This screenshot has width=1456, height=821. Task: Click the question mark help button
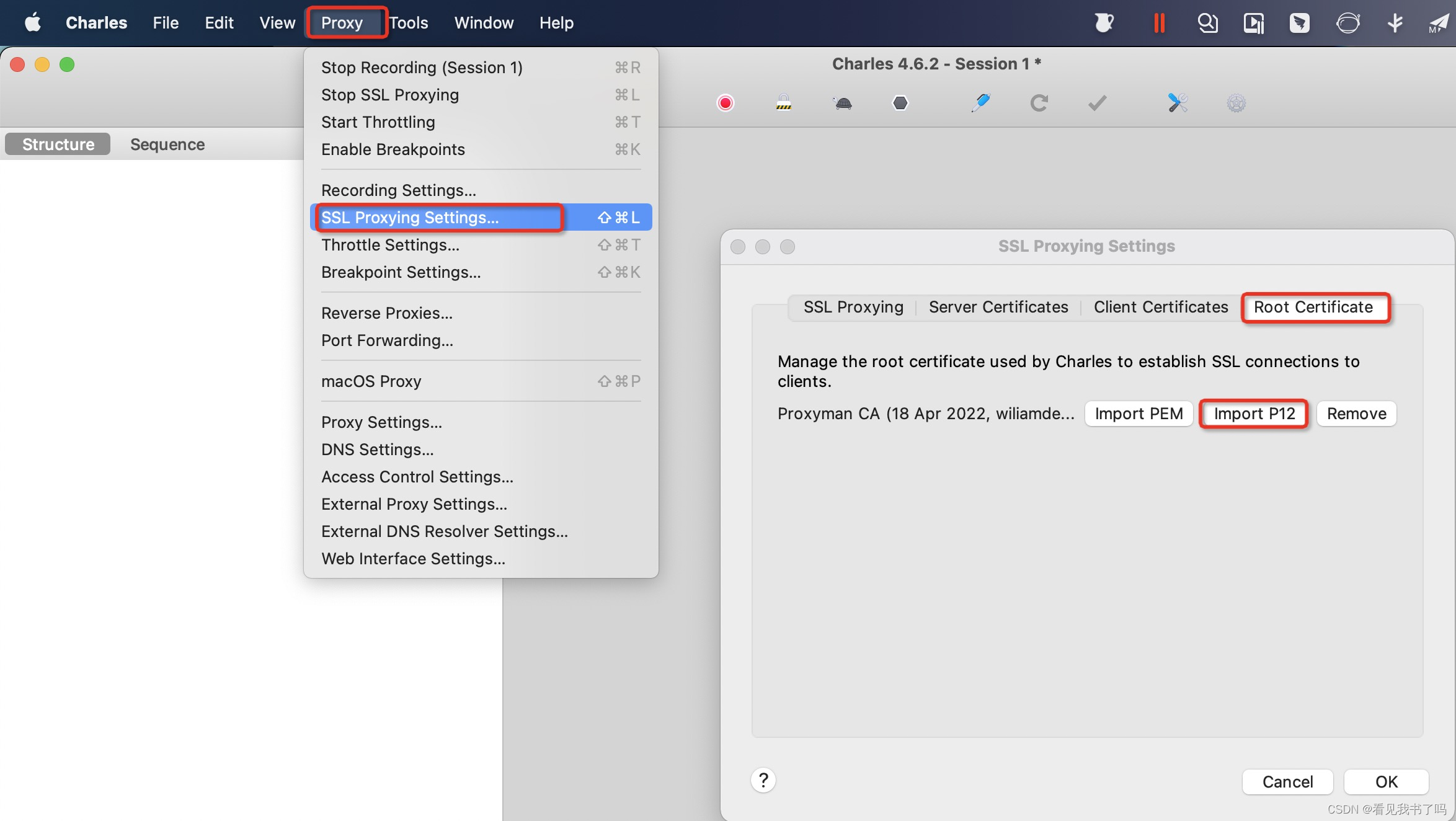[763, 780]
